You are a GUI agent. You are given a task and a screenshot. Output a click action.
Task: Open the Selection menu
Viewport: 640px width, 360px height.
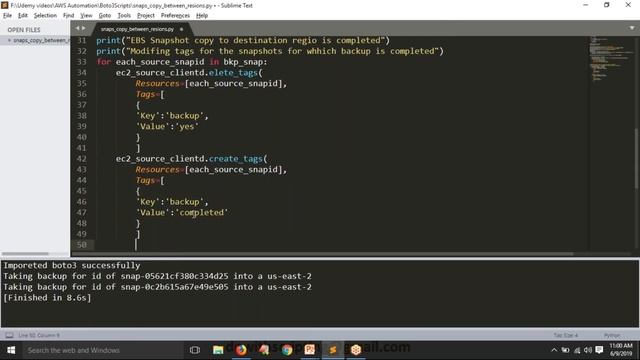click(45, 16)
